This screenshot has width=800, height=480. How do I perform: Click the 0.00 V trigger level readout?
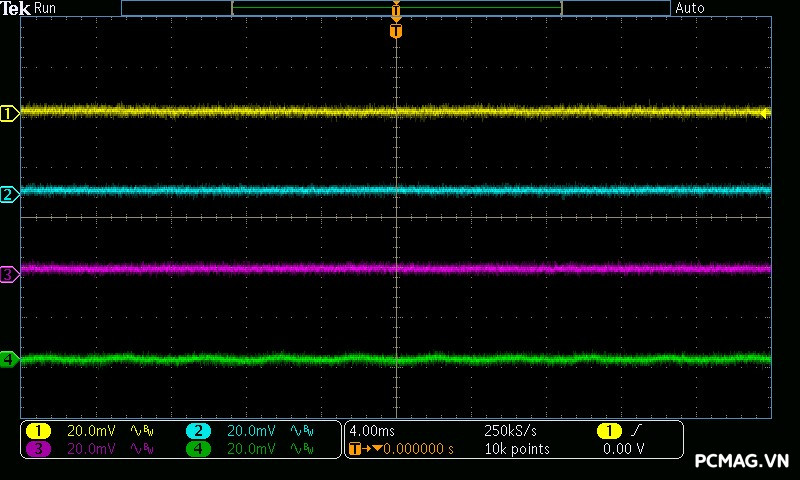[x=623, y=449]
